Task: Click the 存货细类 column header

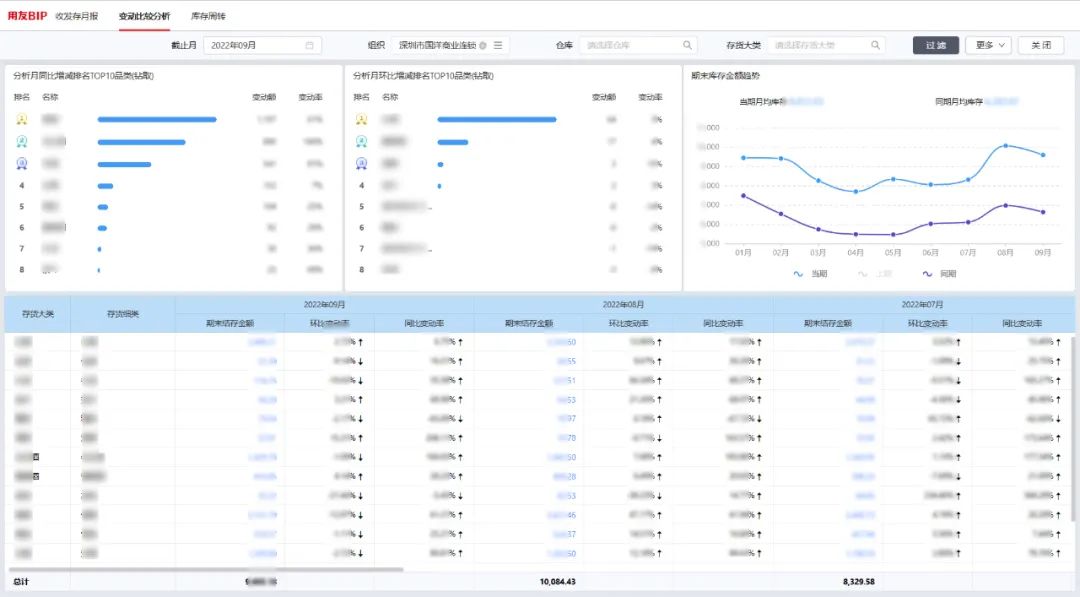Action: pos(123,314)
